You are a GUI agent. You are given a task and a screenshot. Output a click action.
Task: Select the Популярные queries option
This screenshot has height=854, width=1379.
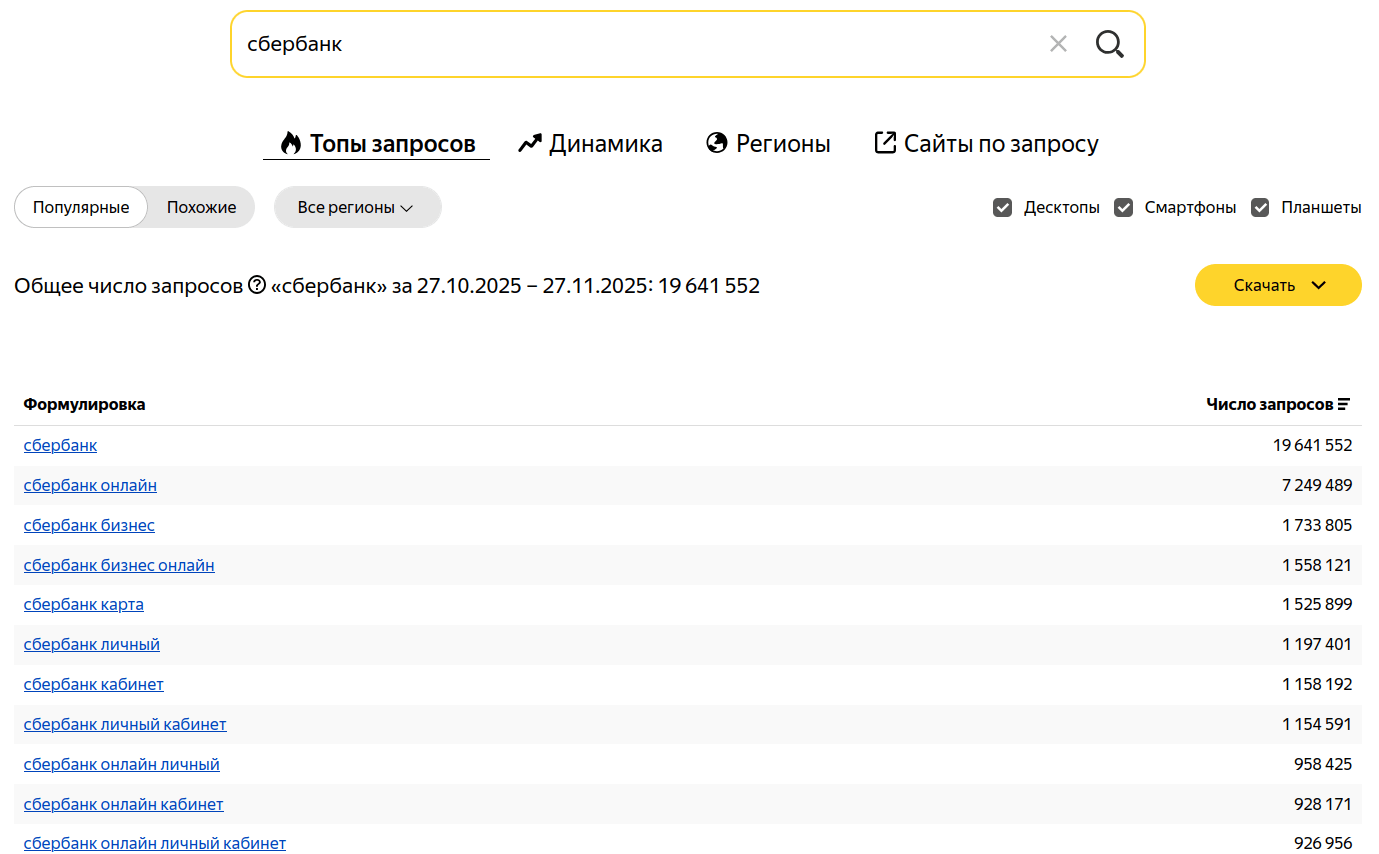click(x=81, y=208)
